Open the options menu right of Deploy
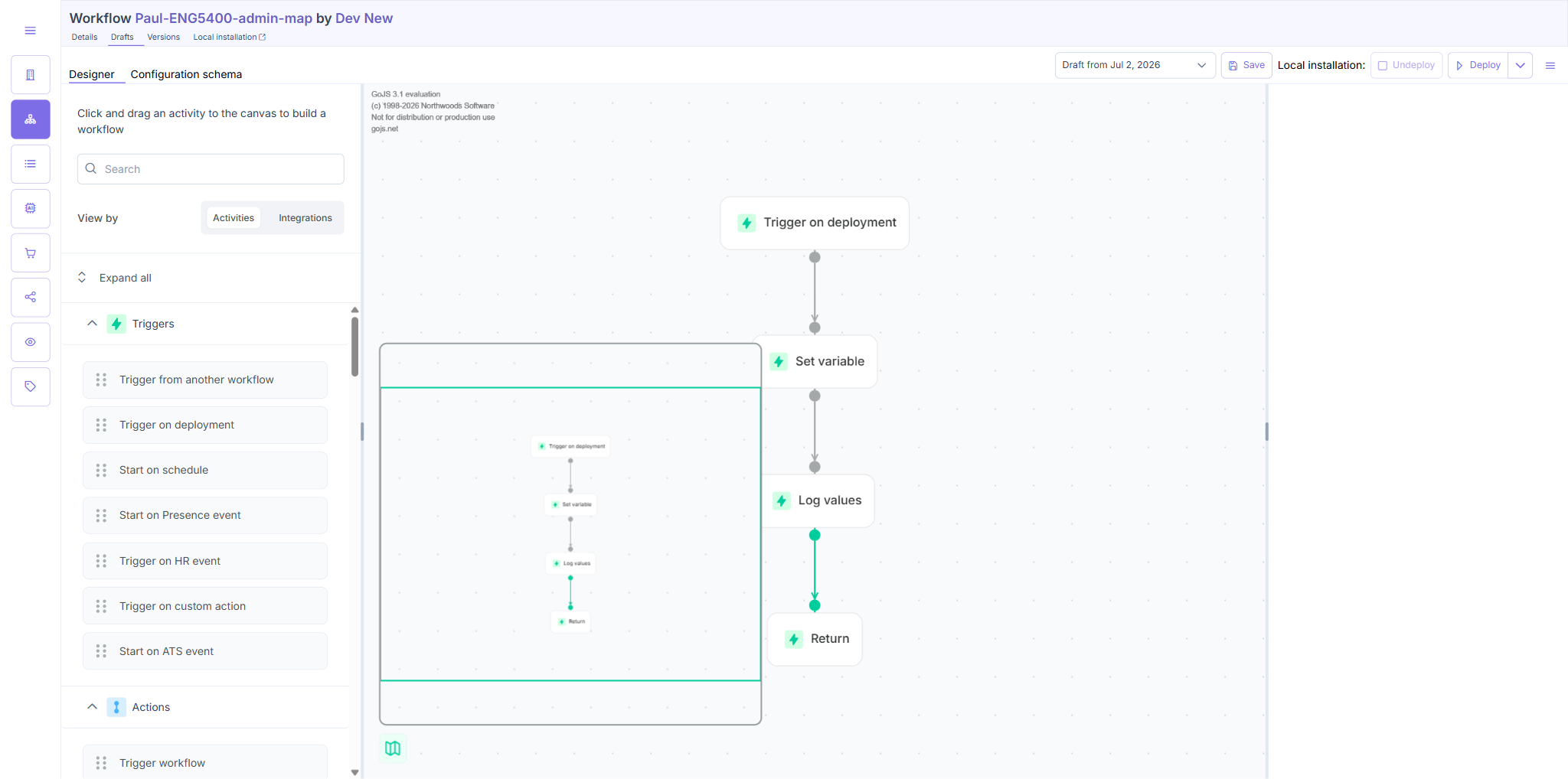1568x779 pixels. [1550, 66]
